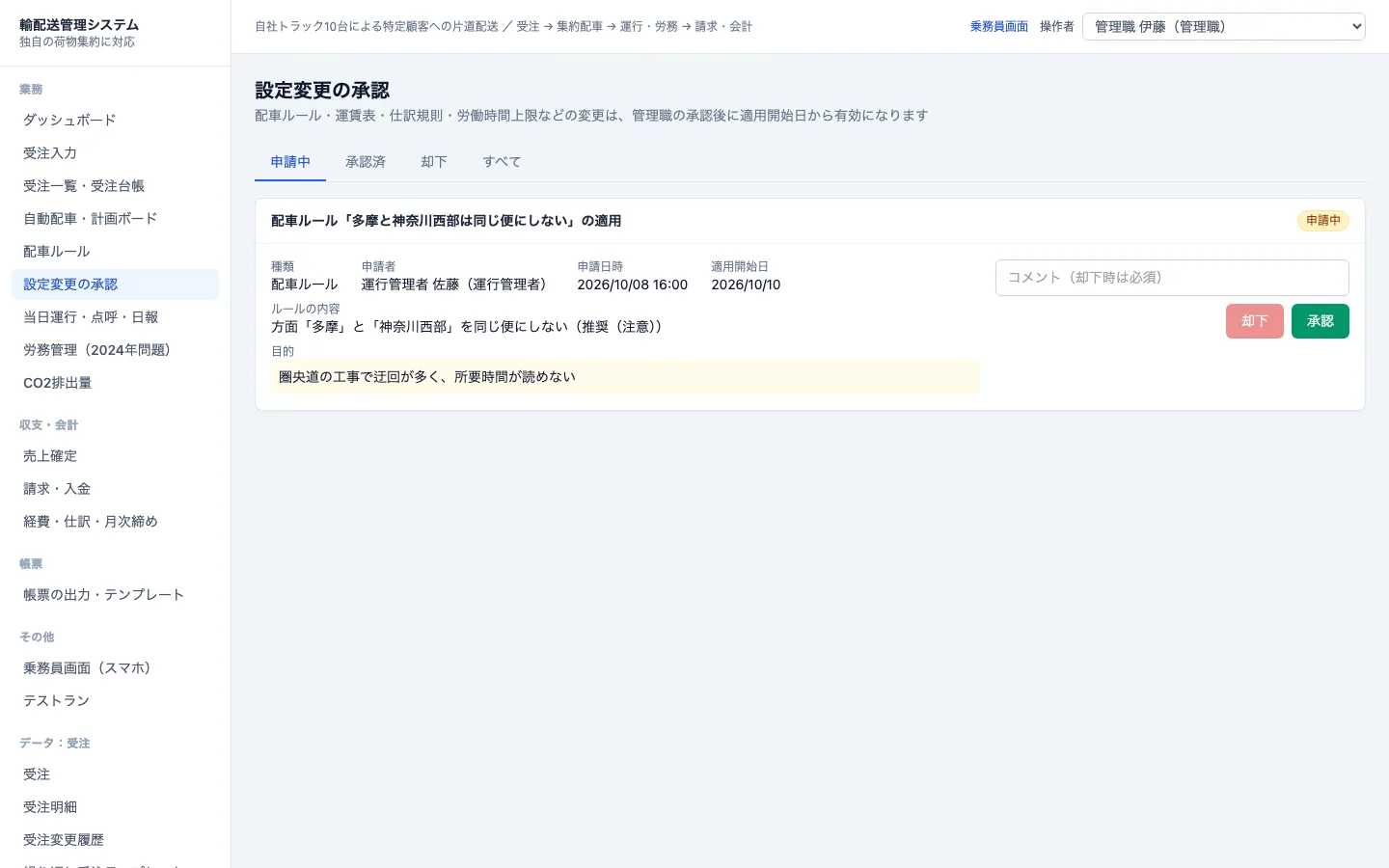Go to CO2排出量 page
1389x868 pixels.
click(x=116, y=383)
